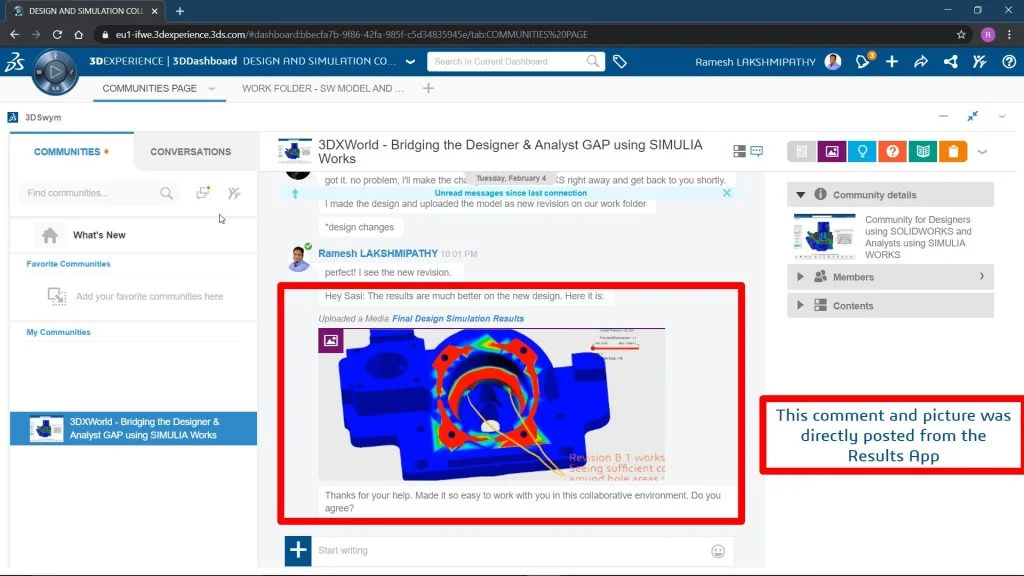Click the plus Add icon in top bar

891,61
